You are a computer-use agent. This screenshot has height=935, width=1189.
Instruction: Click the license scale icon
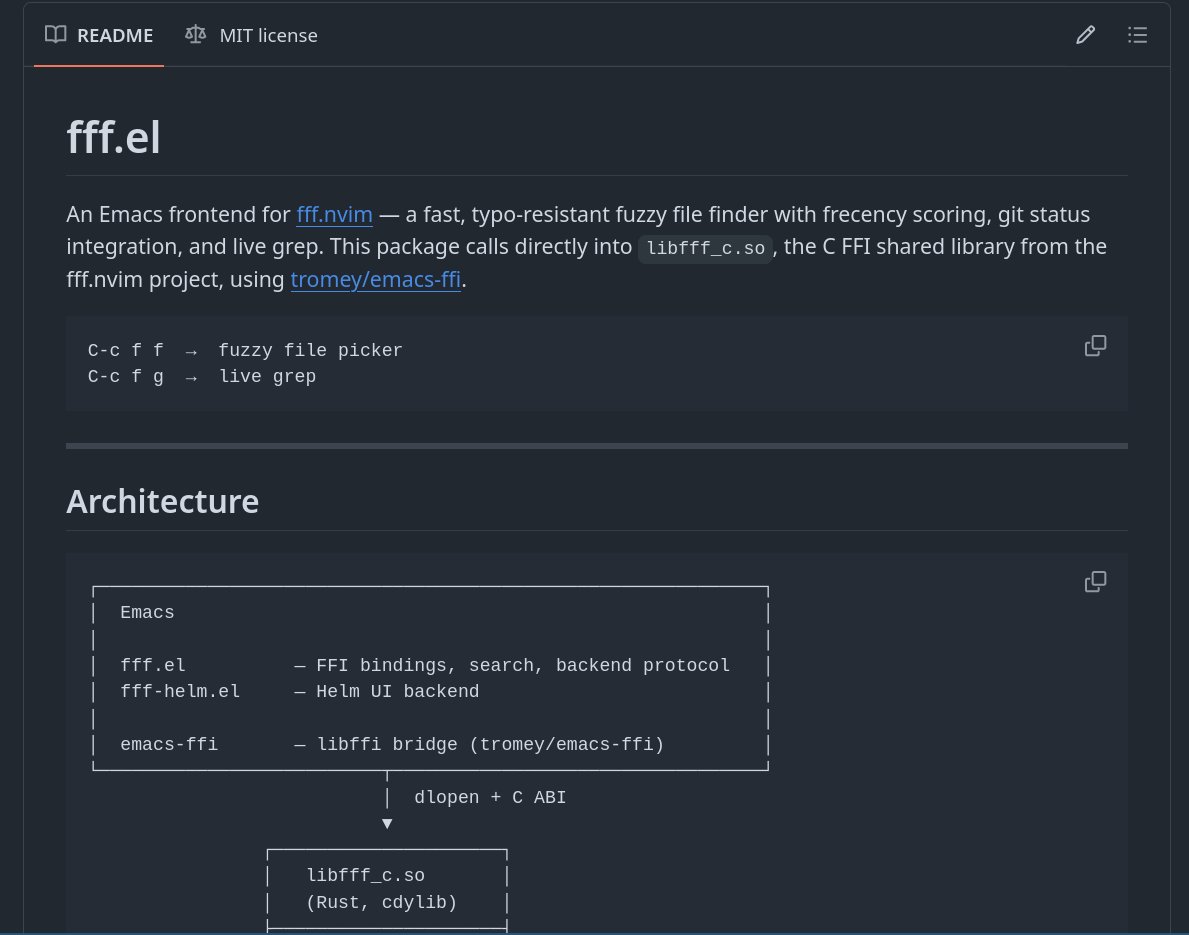coord(196,34)
